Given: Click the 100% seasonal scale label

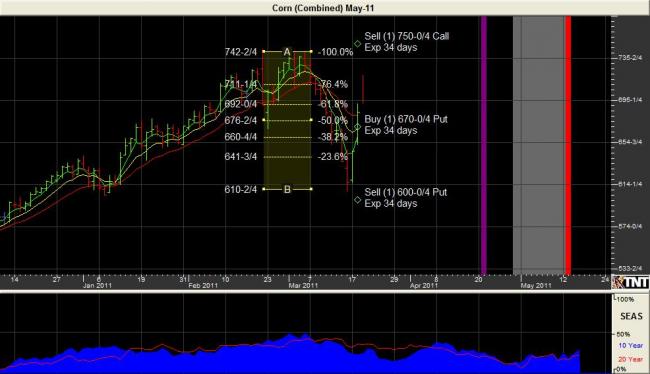Looking at the screenshot, I should coord(625,299).
